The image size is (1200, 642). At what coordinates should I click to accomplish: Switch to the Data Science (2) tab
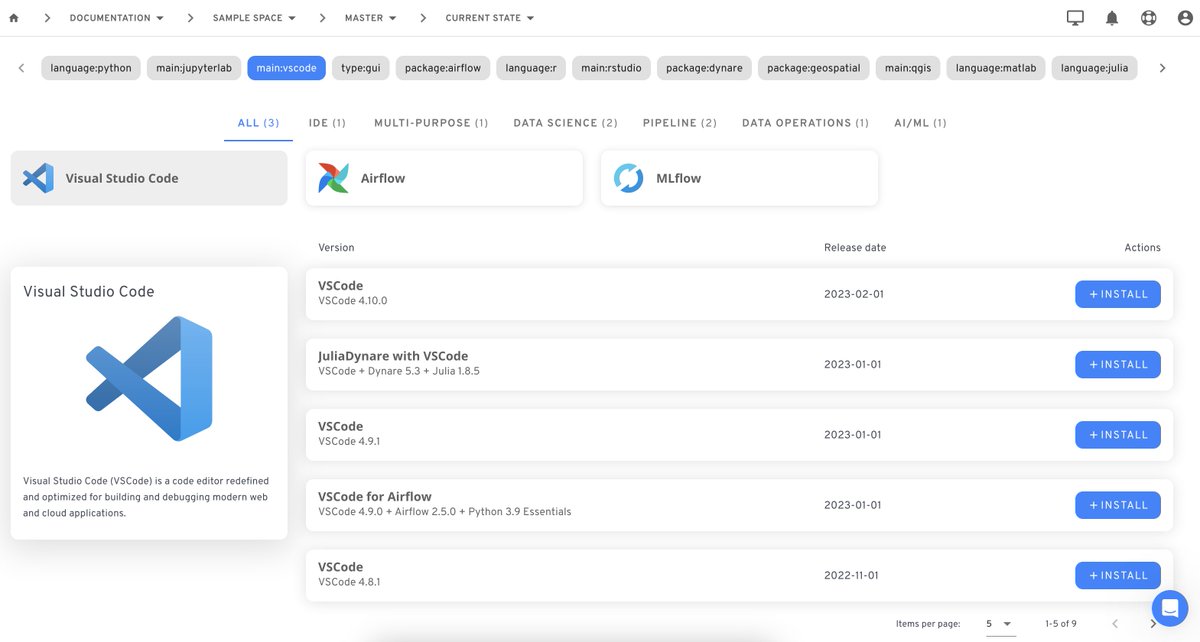click(x=565, y=123)
